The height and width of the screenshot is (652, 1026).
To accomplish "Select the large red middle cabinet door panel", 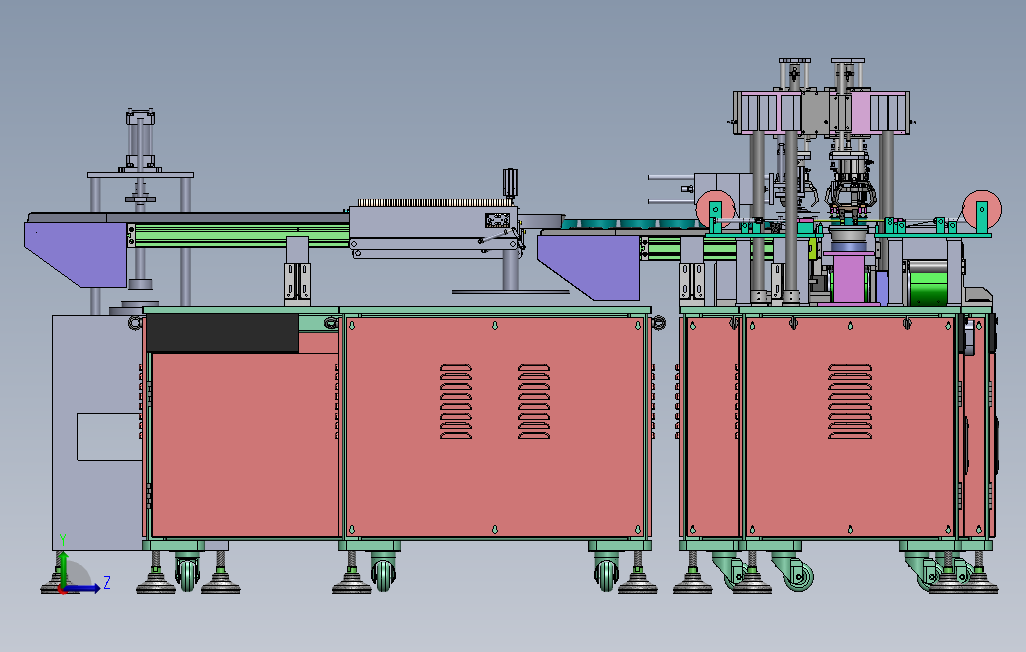I will [x=495, y=427].
